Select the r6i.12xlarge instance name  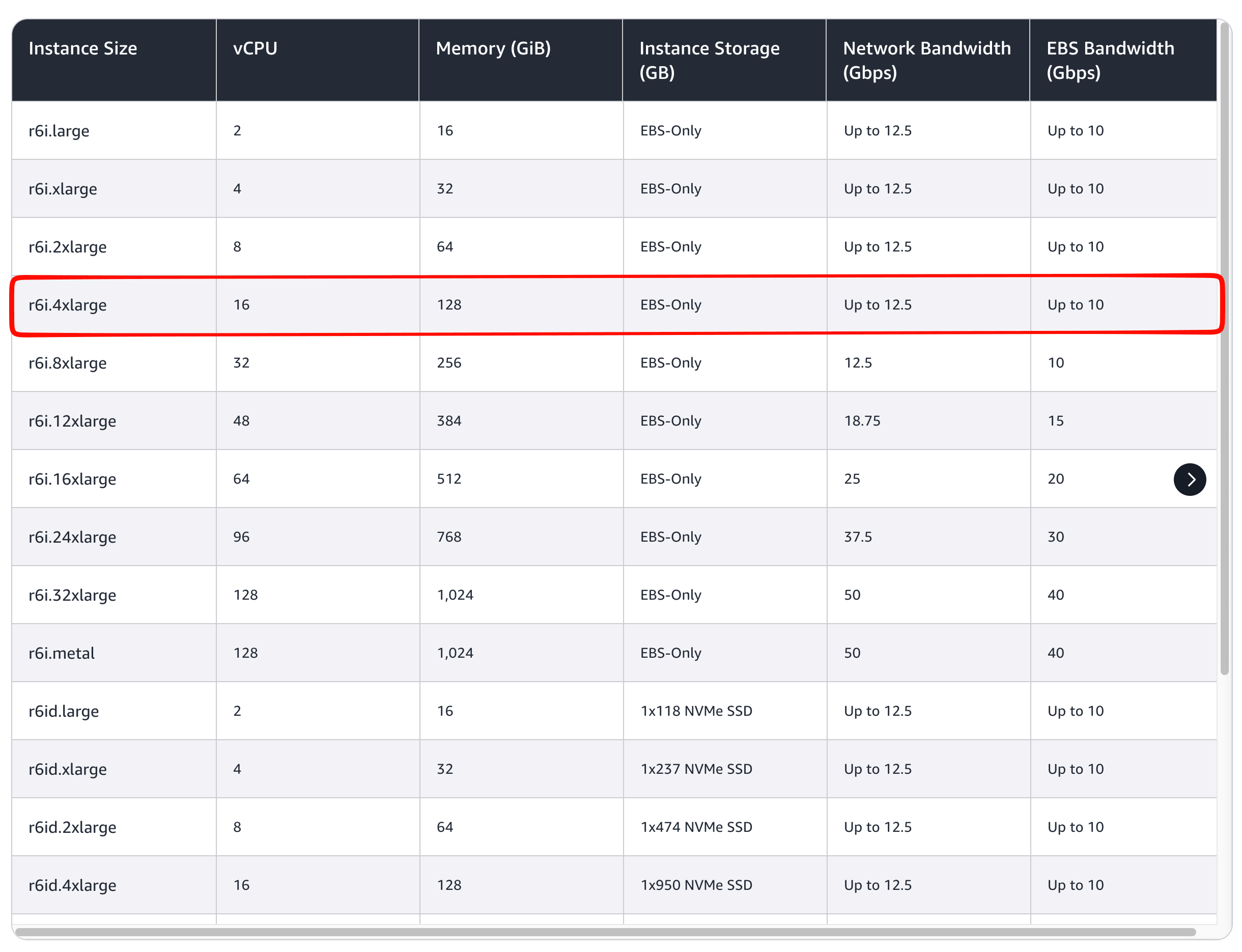[x=72, y=421]
